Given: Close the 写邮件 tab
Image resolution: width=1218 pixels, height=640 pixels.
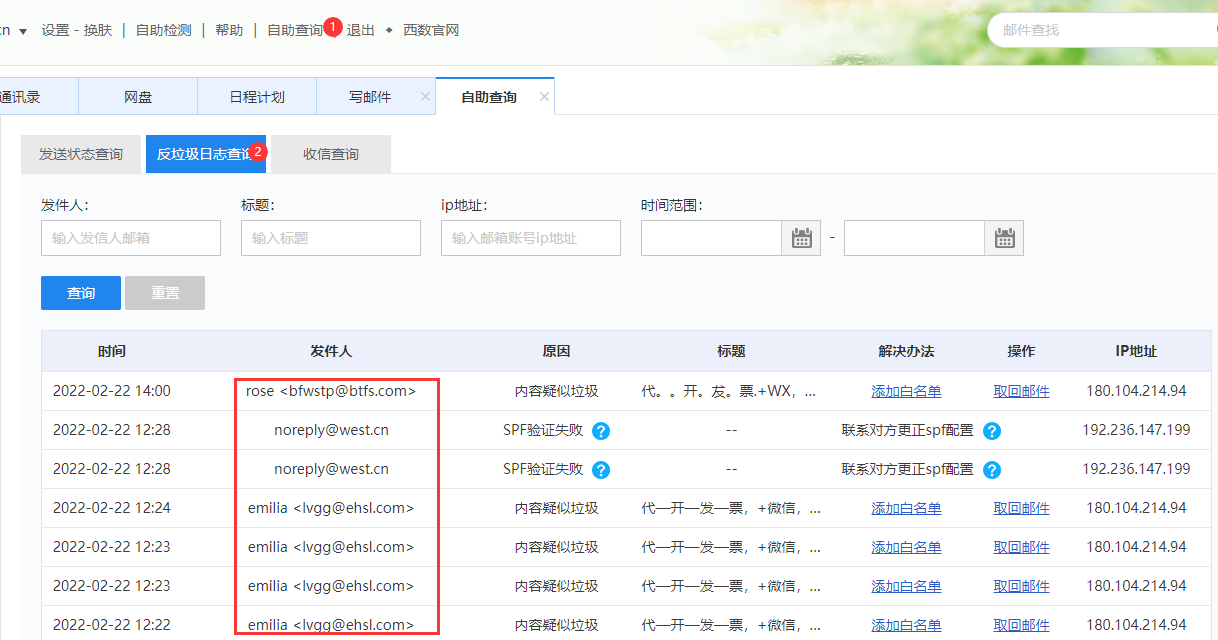Looking at the screenshot, I should click(x=425, y=97).
